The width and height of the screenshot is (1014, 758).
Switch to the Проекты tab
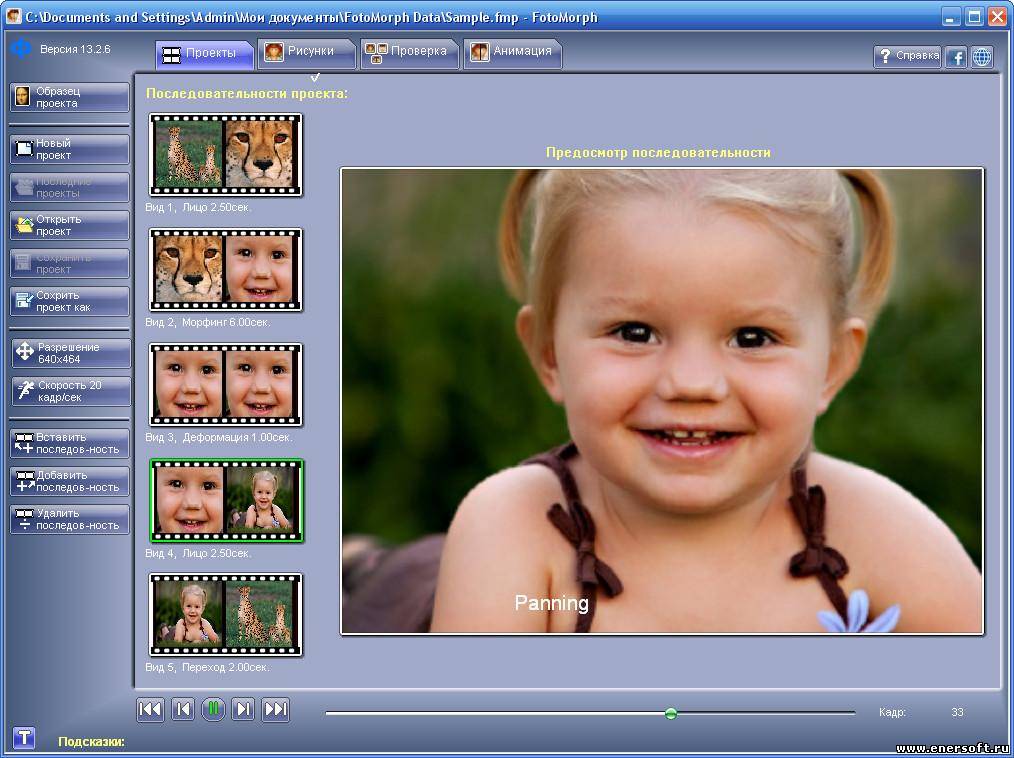[x=204, y=53]
